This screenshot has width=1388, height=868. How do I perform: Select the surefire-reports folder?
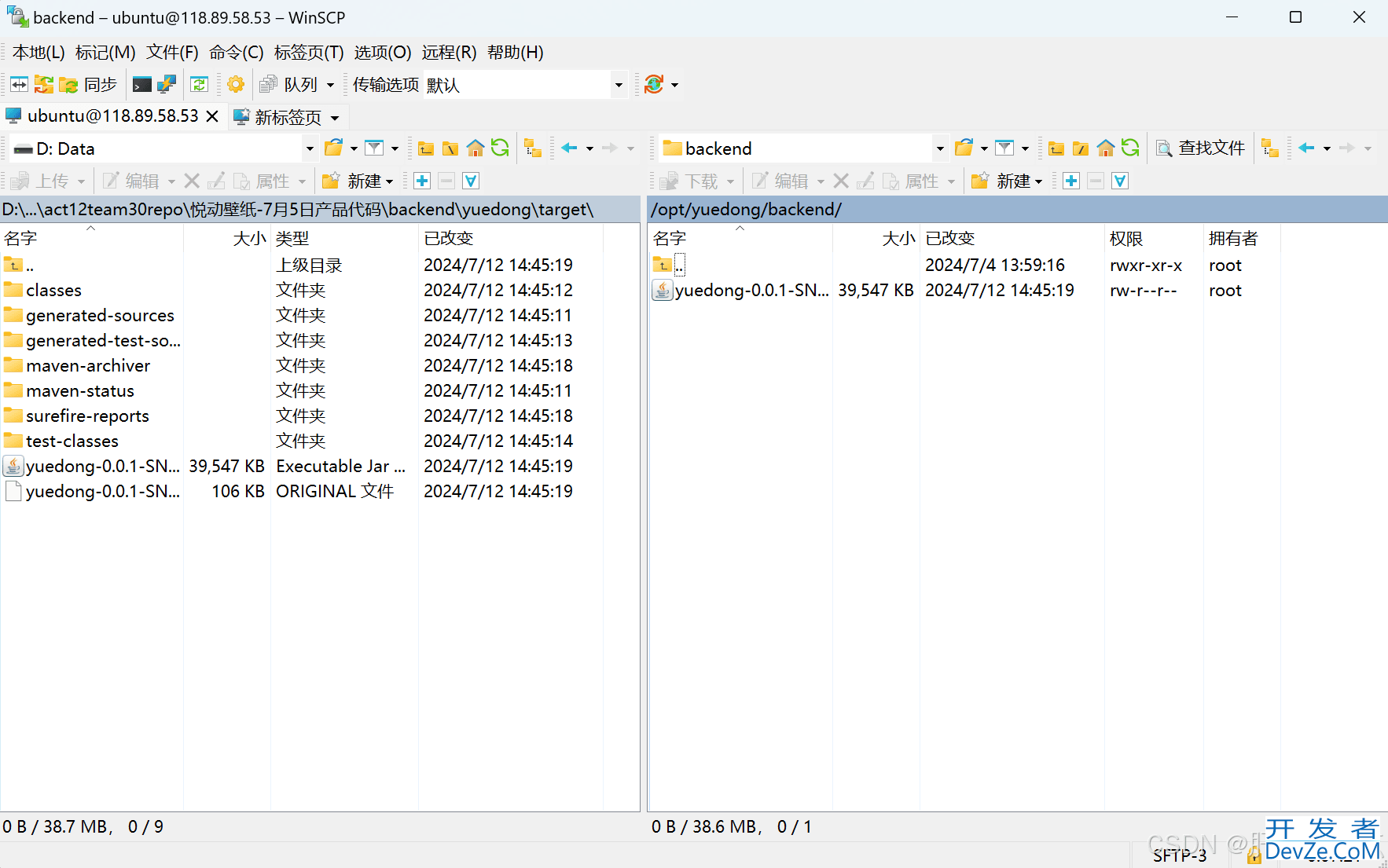click(87, 416)
